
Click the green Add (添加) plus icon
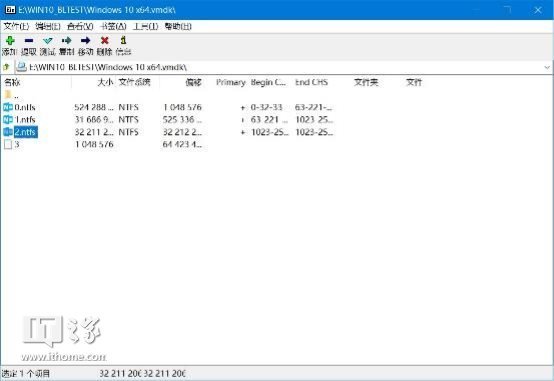pos(10,40)
